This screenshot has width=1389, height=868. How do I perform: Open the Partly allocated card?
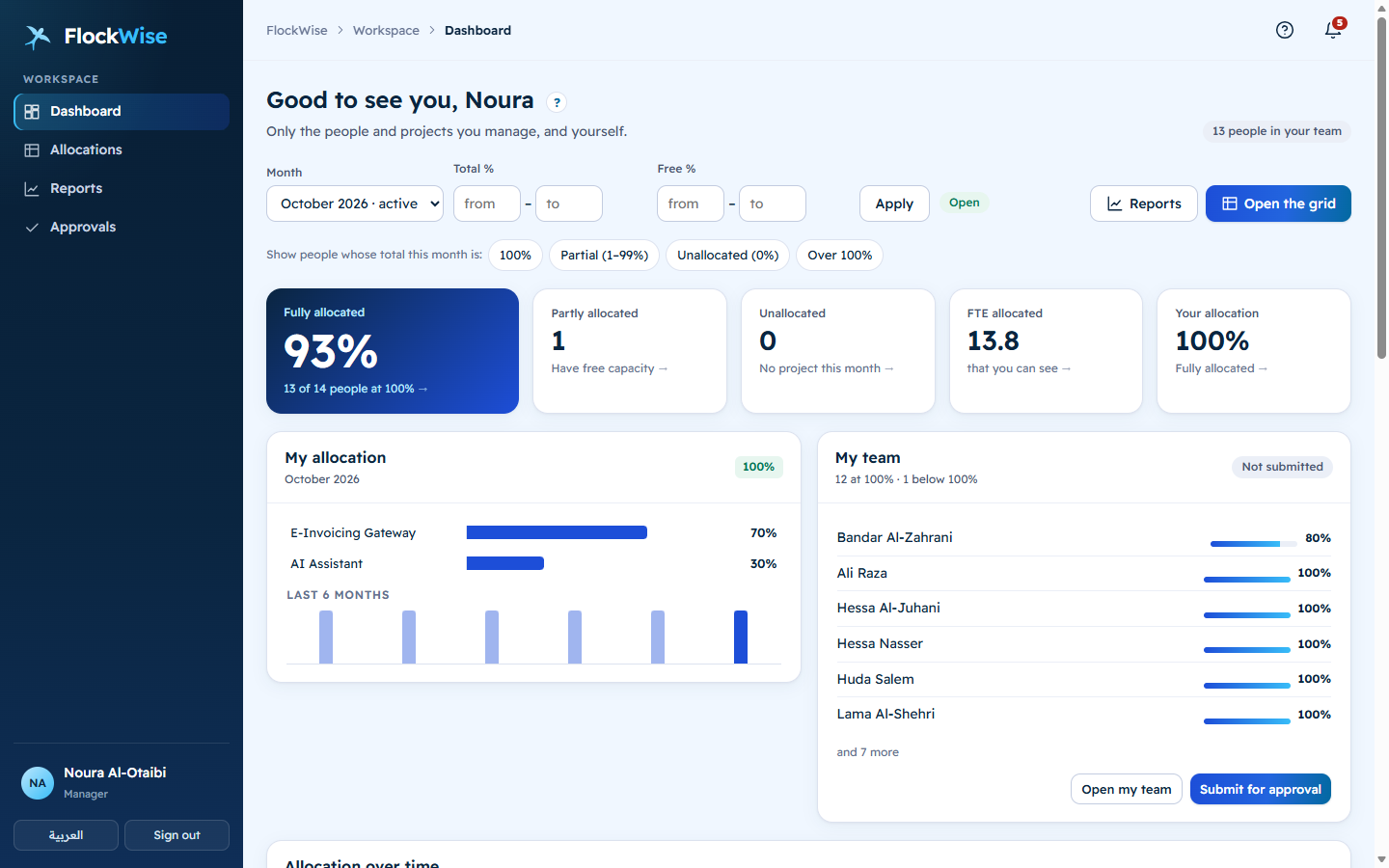point(630,351)
